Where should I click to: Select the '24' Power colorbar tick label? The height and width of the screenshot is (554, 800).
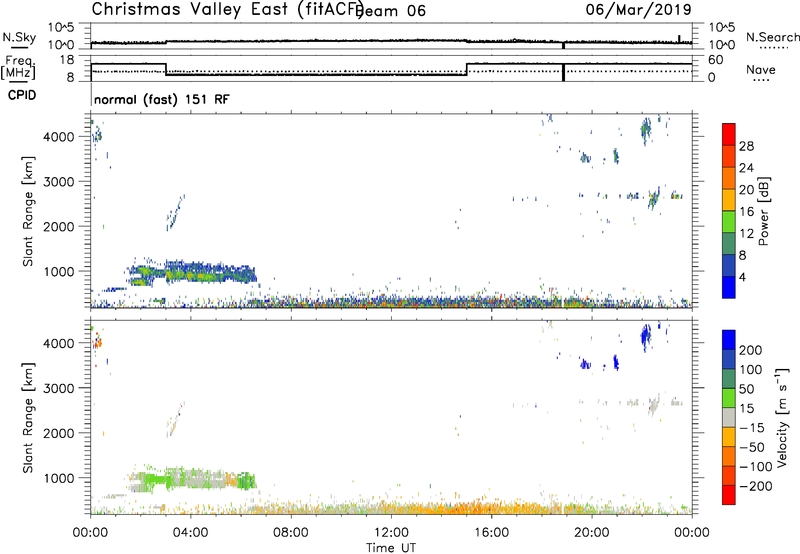[746, 168]
